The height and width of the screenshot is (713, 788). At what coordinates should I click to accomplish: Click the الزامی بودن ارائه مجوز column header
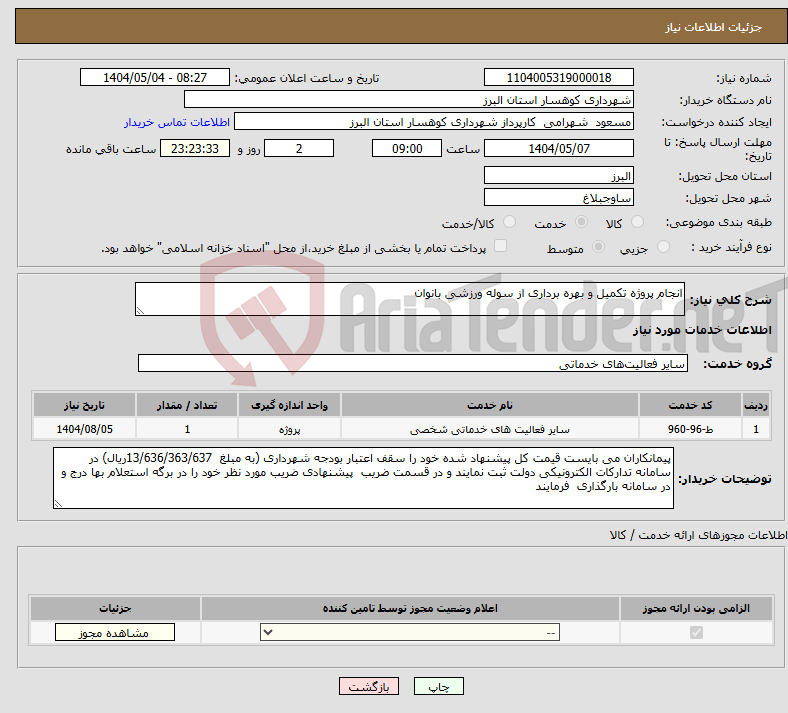tap(696, 608)
